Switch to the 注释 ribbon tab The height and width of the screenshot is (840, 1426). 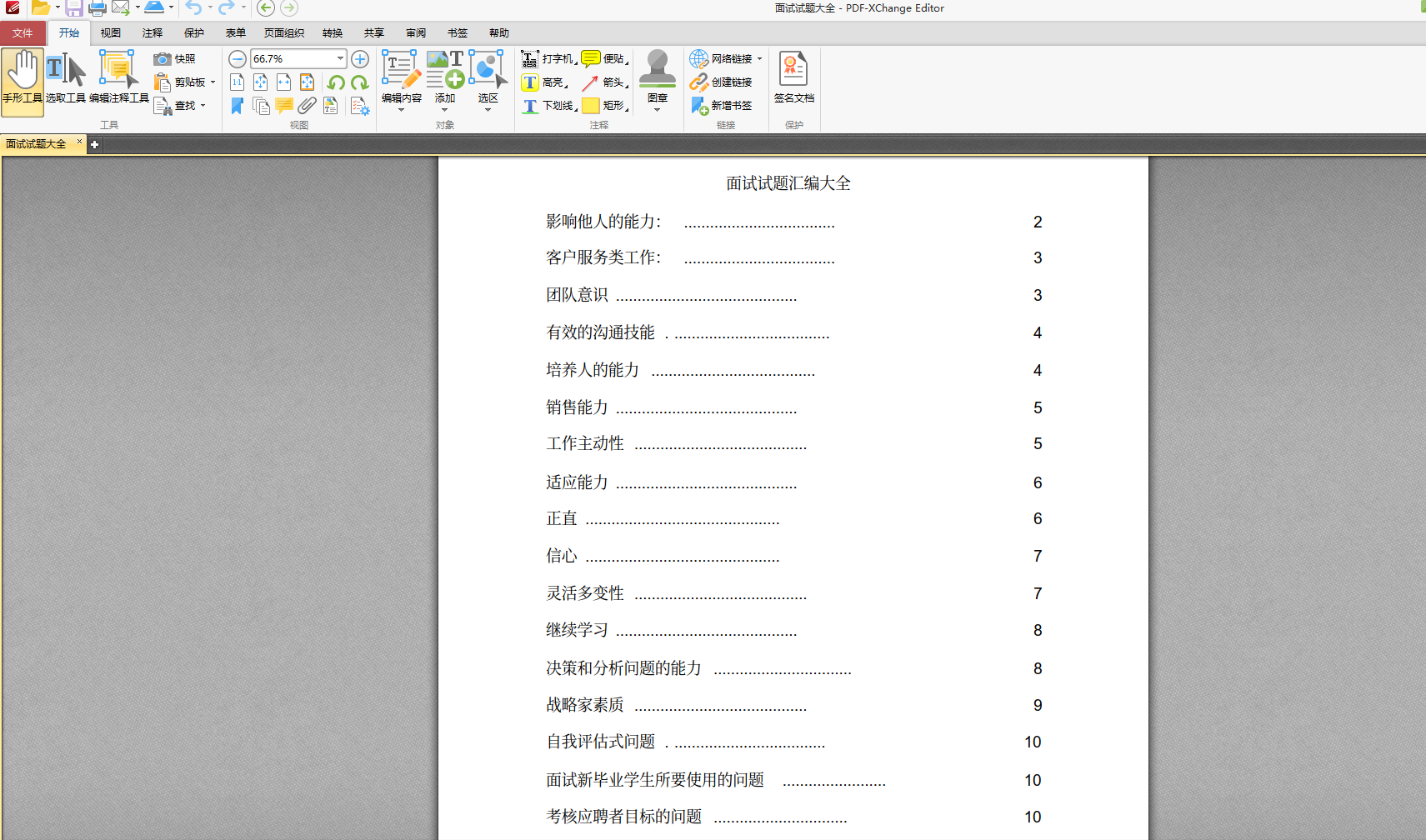point(153,32)
